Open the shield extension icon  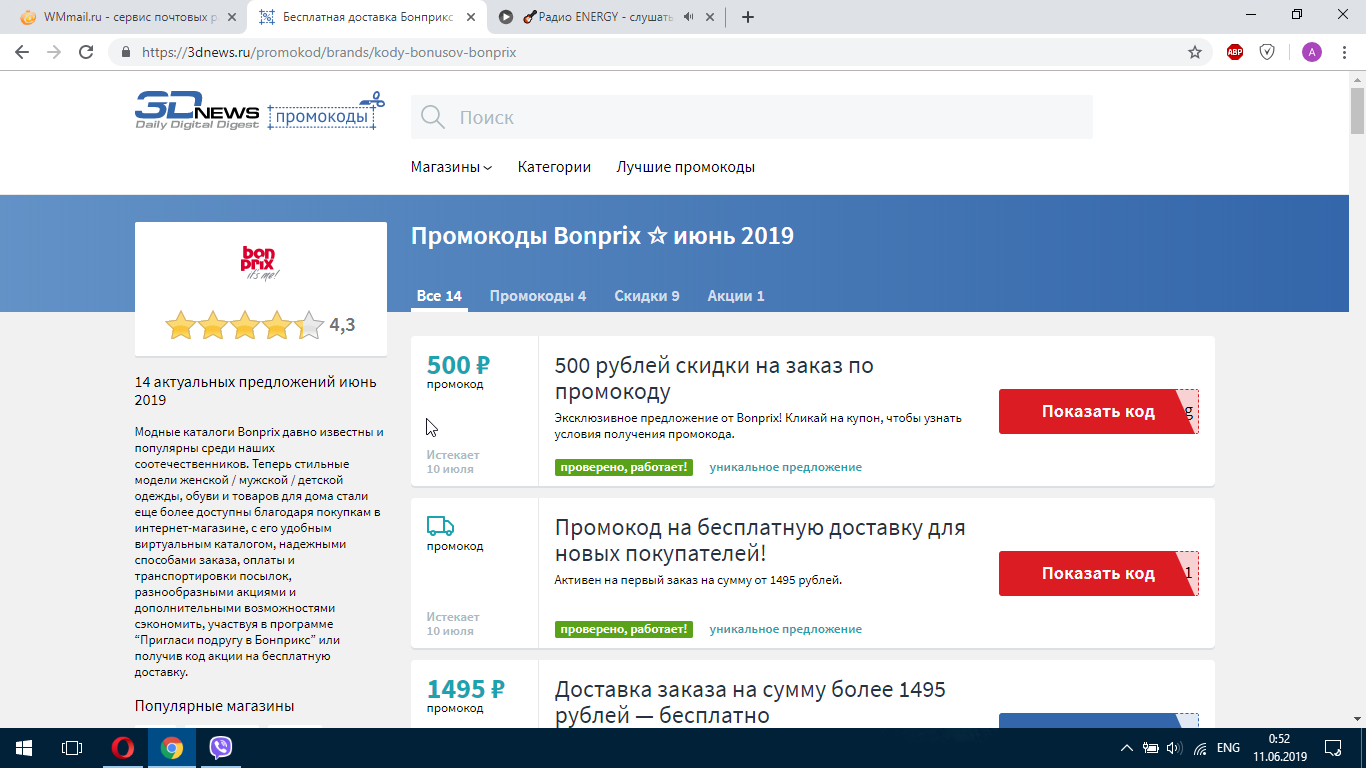click(x=1267, y=52)
